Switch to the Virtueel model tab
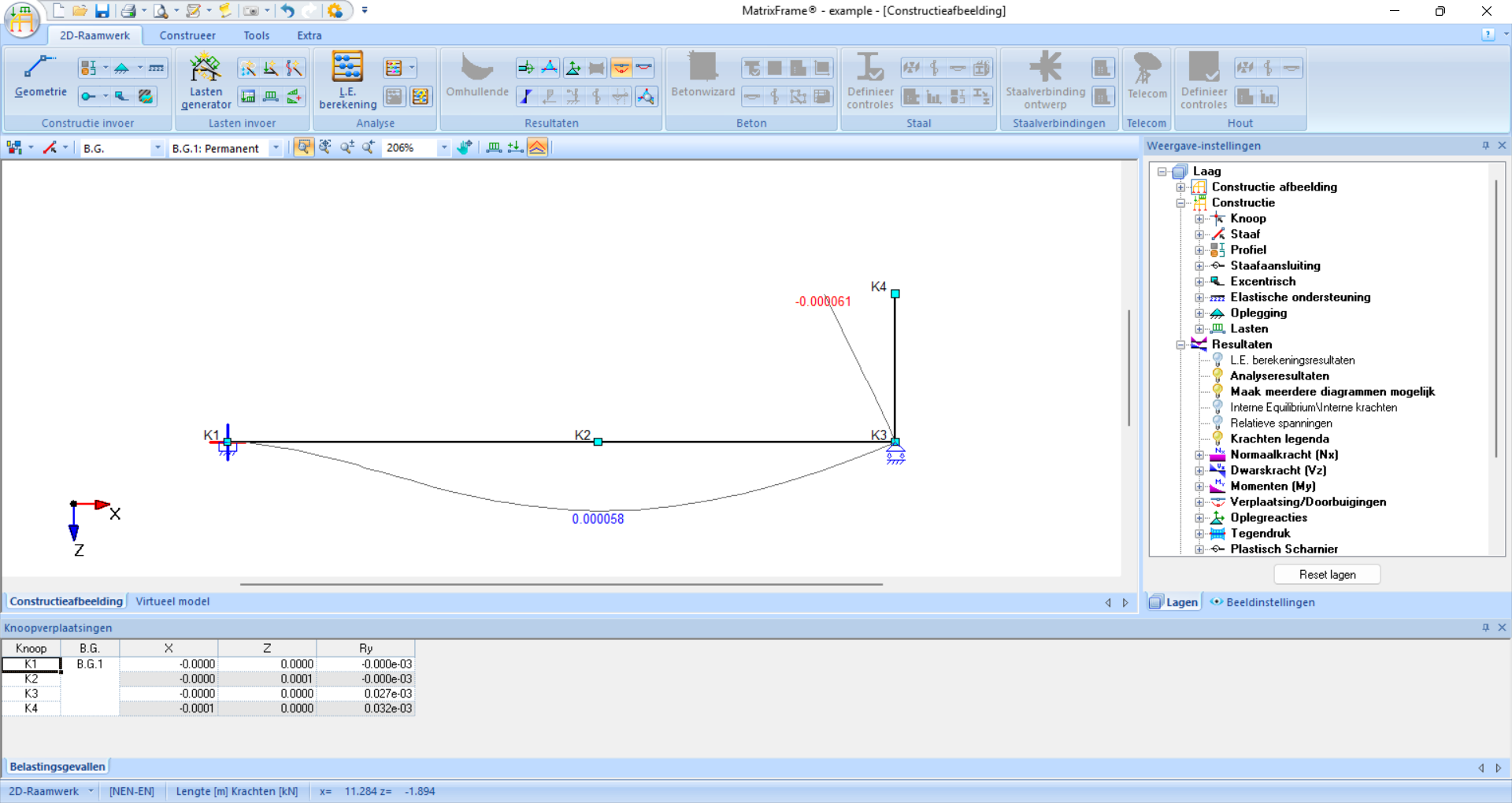This screenshot has height=803, width=1512. pos(172,601)
